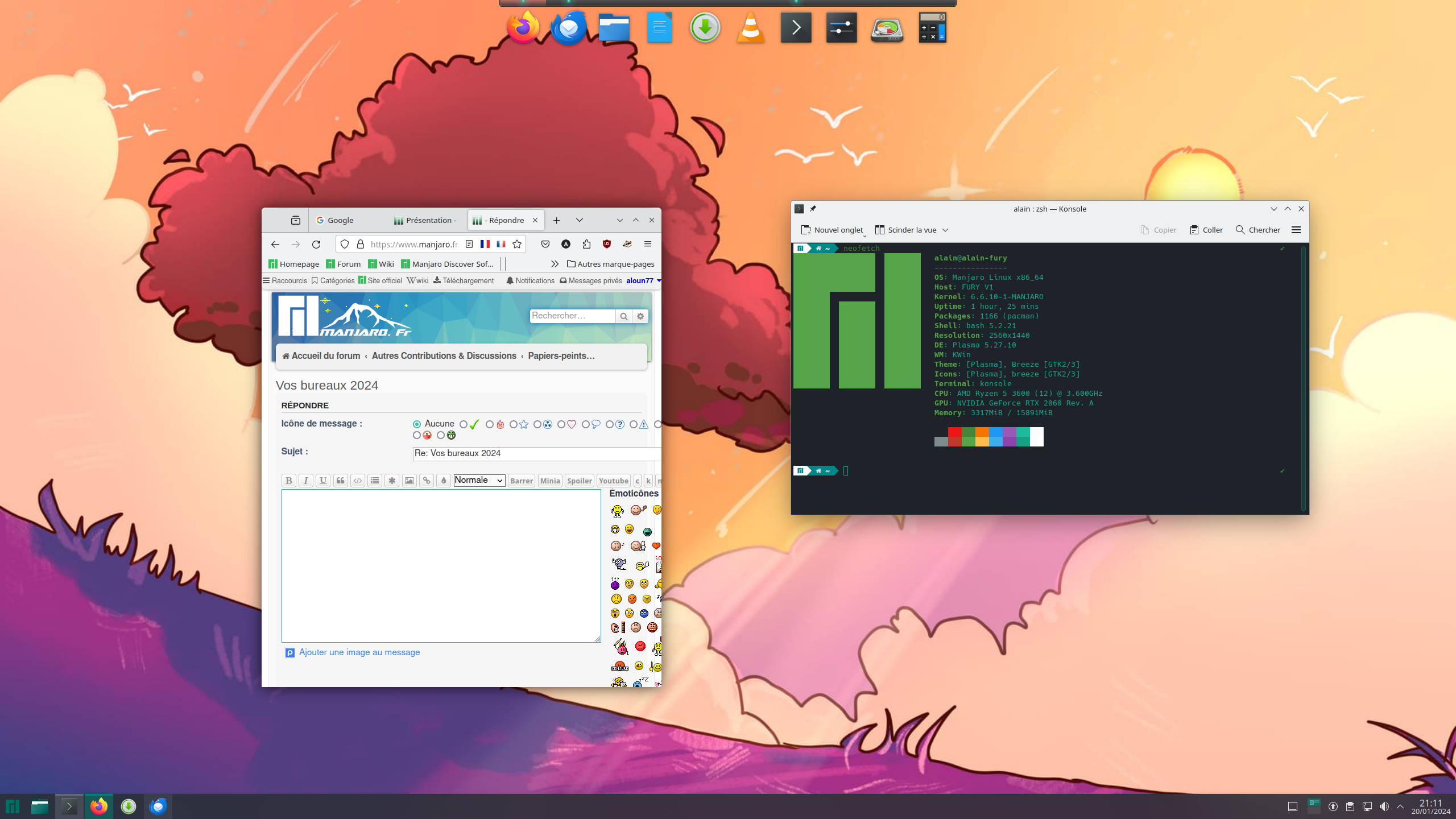Insert a URL with the link button
Image resolution: width=1456 pixels, height=819 pixels.
click(x=427, y=481)
